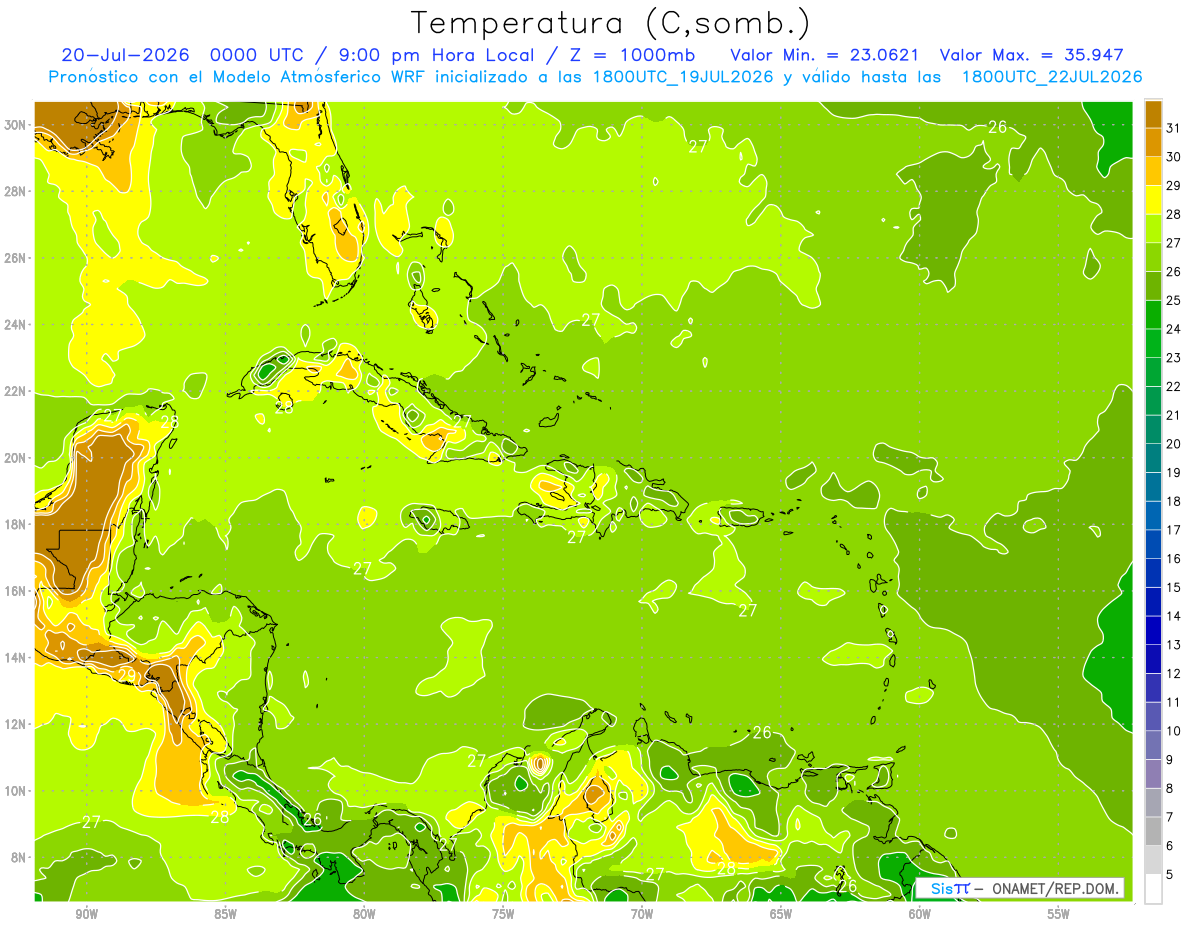Click the '16N' latitude axis label
This screenshot has width=1200, height=927.
tap(15, 590)
